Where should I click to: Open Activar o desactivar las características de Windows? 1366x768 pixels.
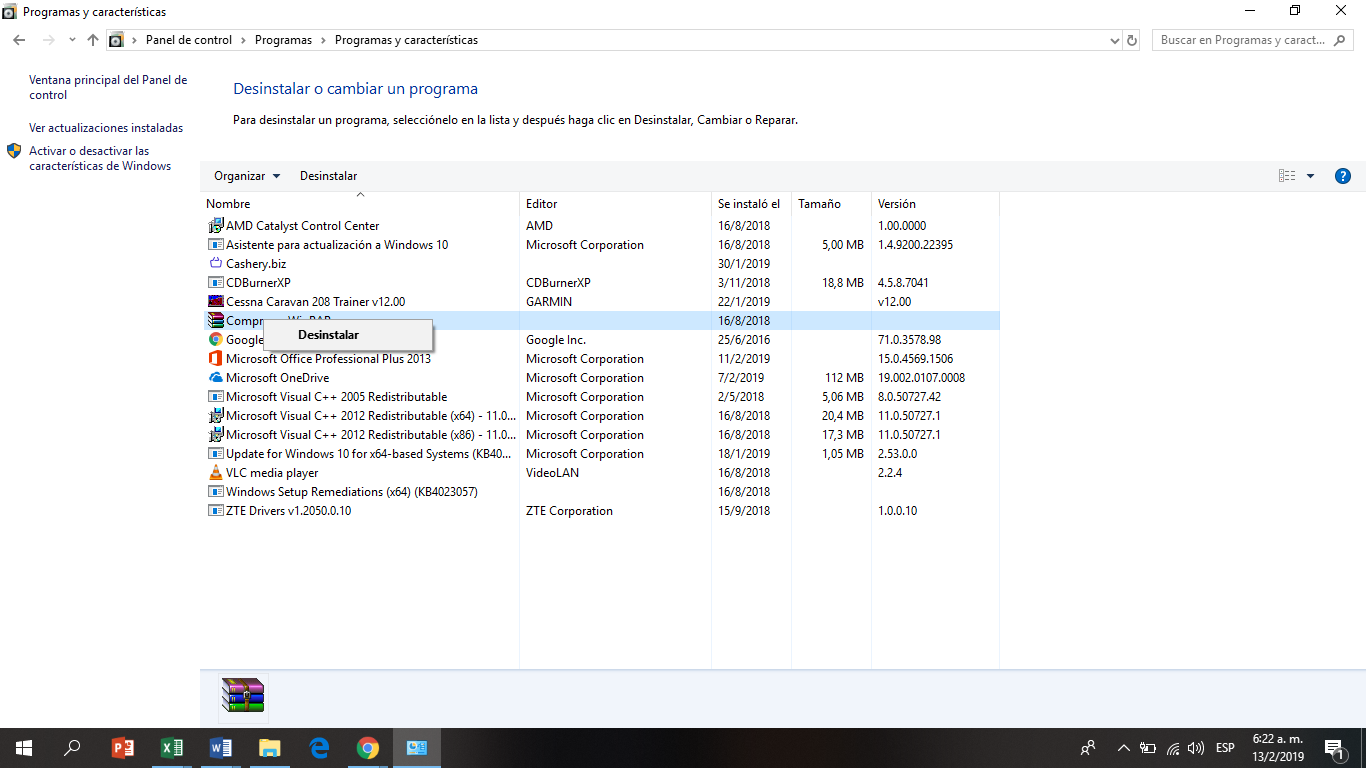pos(100,159)
